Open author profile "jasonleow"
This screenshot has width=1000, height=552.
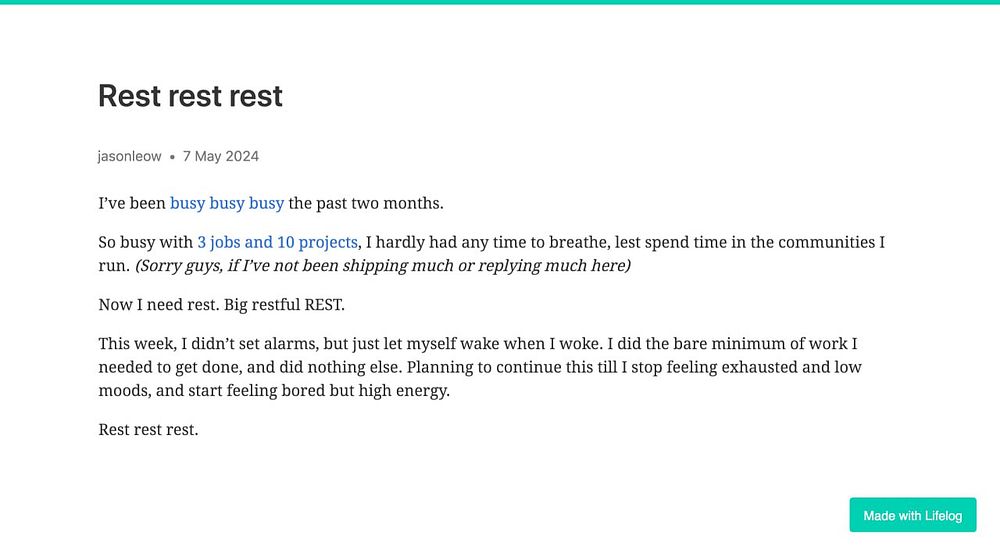pos(129,156)
